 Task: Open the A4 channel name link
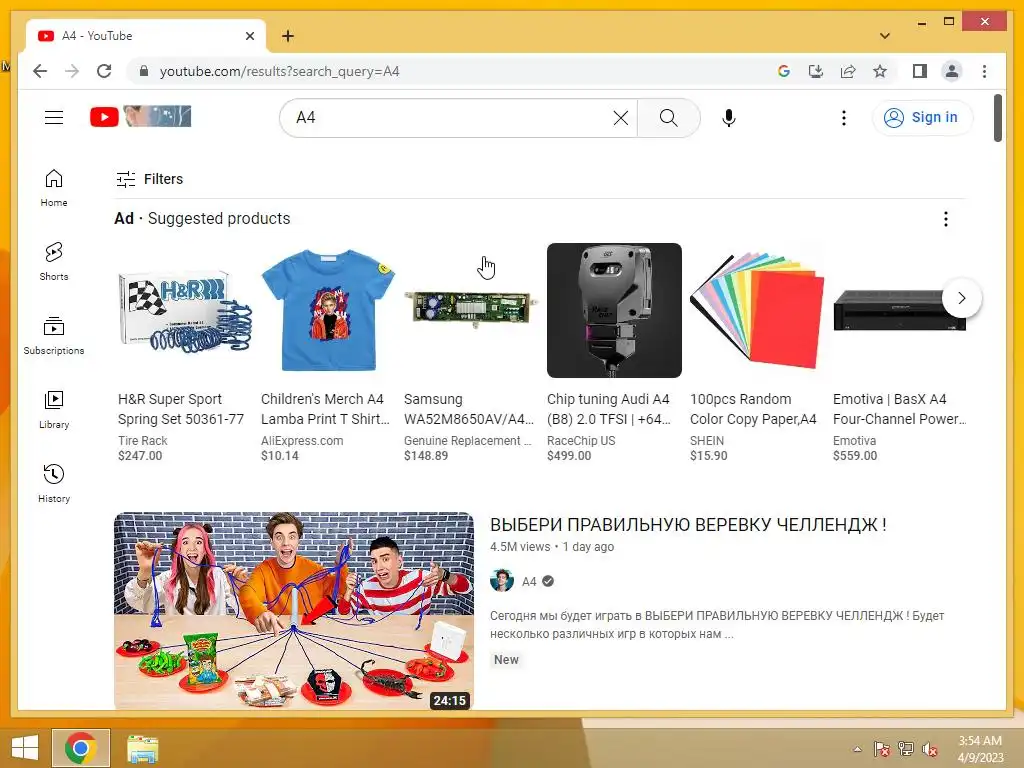pos(529,581)
